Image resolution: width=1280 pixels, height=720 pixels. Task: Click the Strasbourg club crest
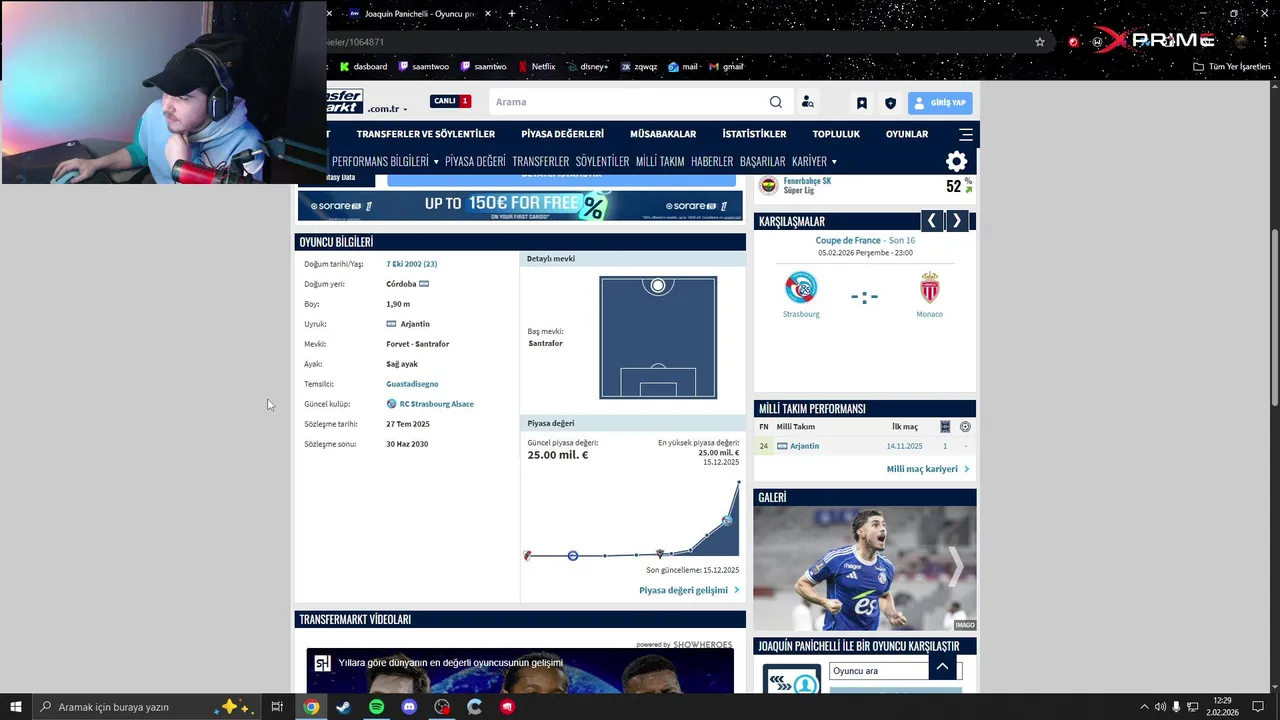point(801,288)
